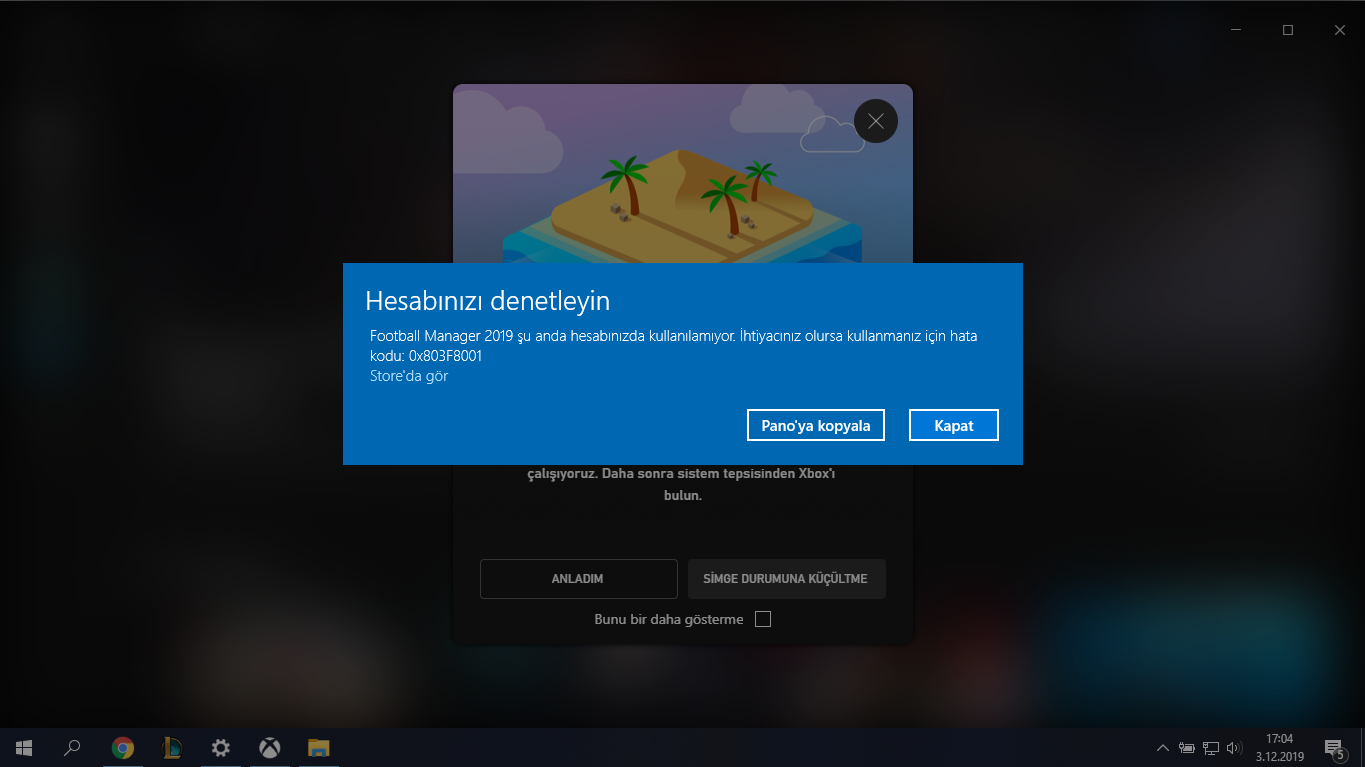Open the Store'da gör link
The width and height of the screenshot is (1365, 767).
pyautogui.click(x=409, y=376)
